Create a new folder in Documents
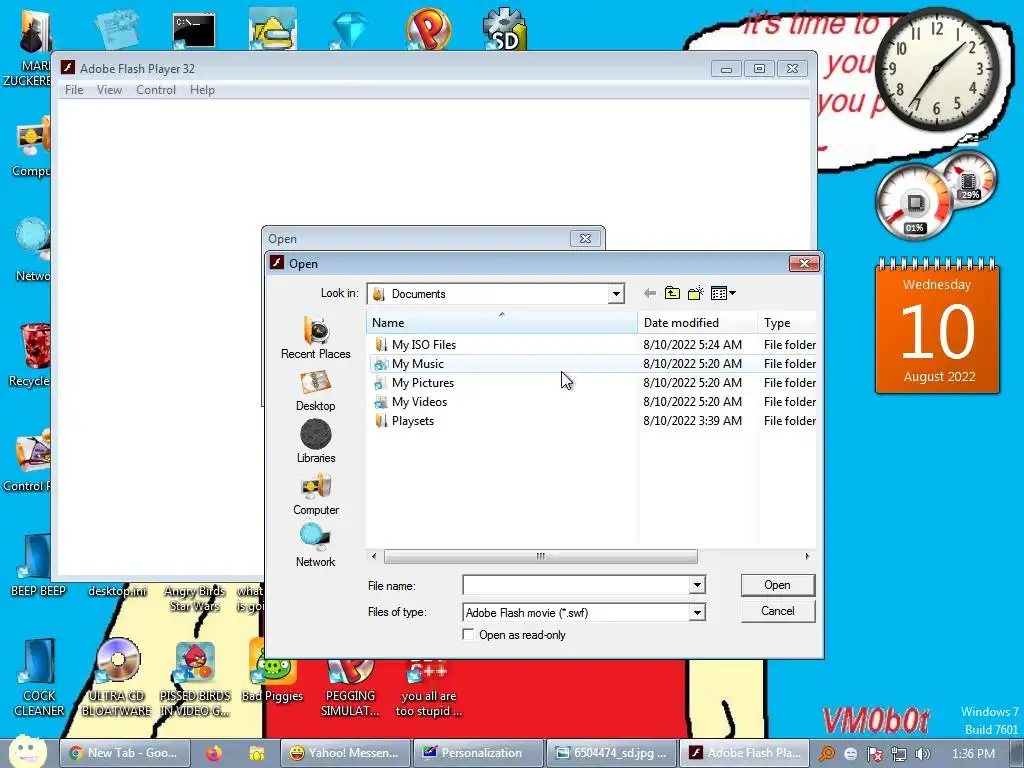This screenshot has height=768, width=1024. pos(696,293)
